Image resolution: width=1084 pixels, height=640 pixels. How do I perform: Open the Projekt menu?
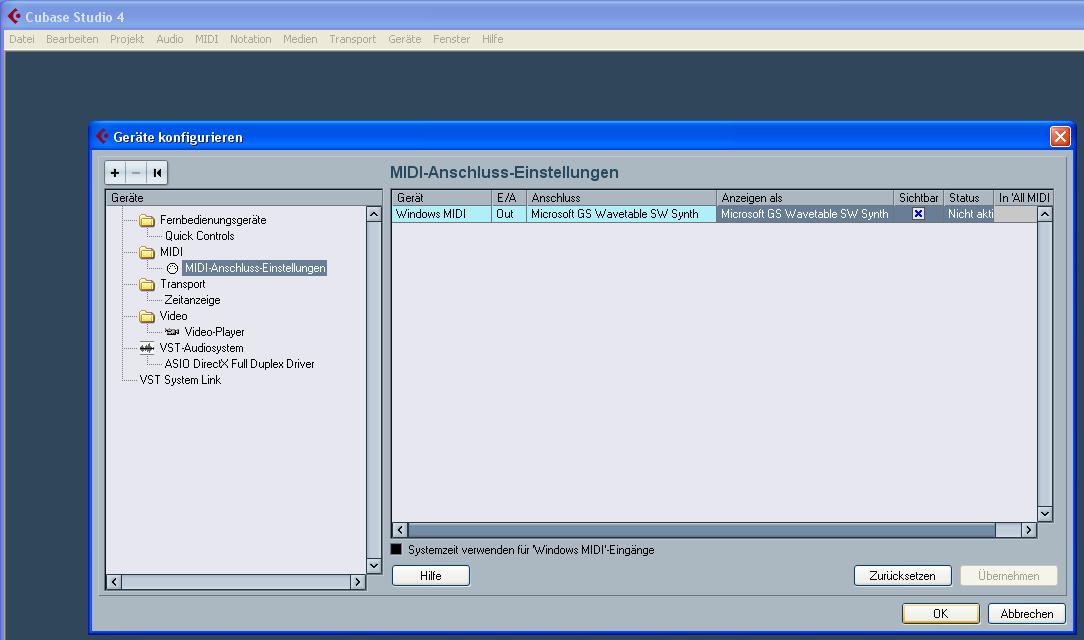(x=127, y=39)
